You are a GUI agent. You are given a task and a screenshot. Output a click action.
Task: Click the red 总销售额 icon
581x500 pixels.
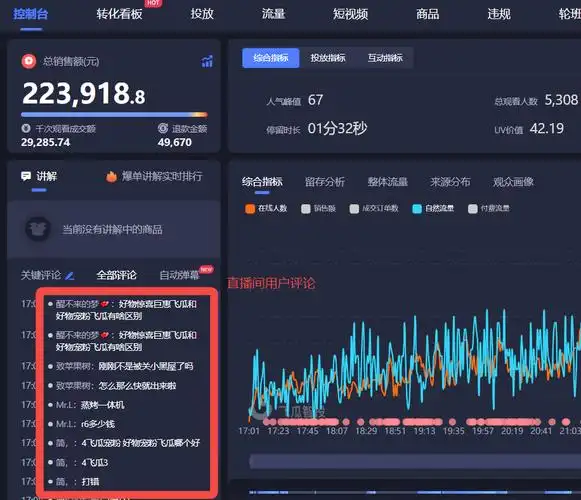coord(29,61)
